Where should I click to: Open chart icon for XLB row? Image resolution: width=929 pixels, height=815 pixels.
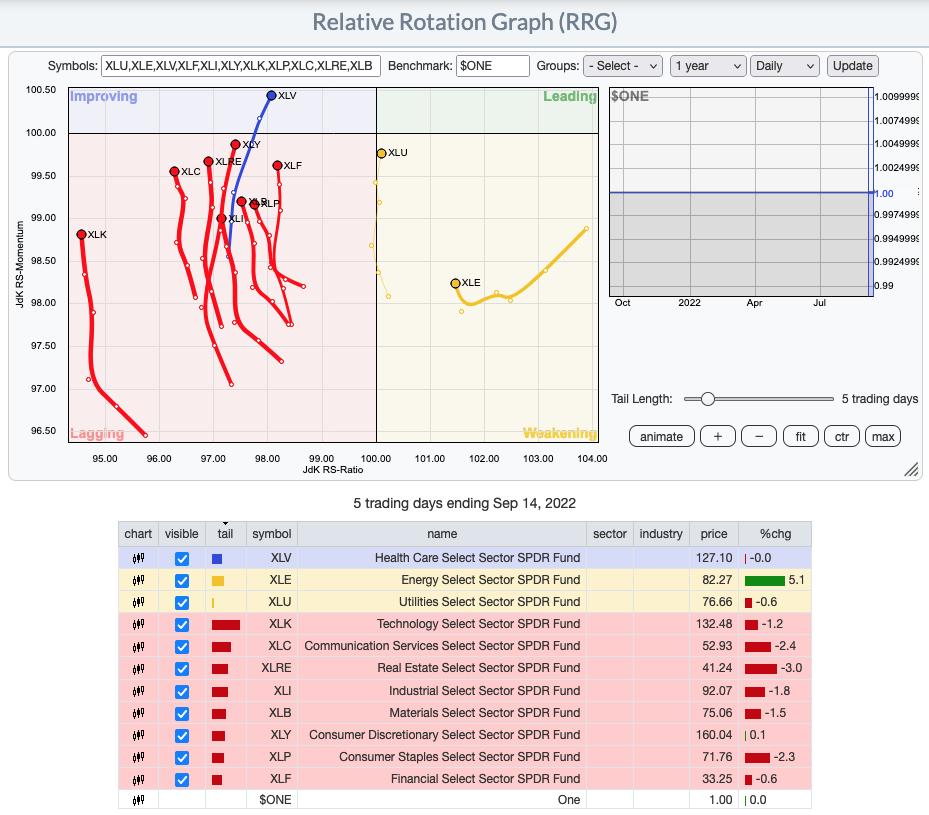coord(138,713)
